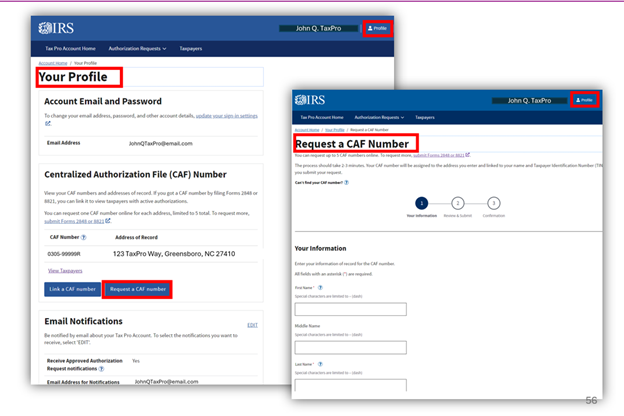Select step 1 Your Information circle
Viewport: 624px width, 416px height.
422,203
